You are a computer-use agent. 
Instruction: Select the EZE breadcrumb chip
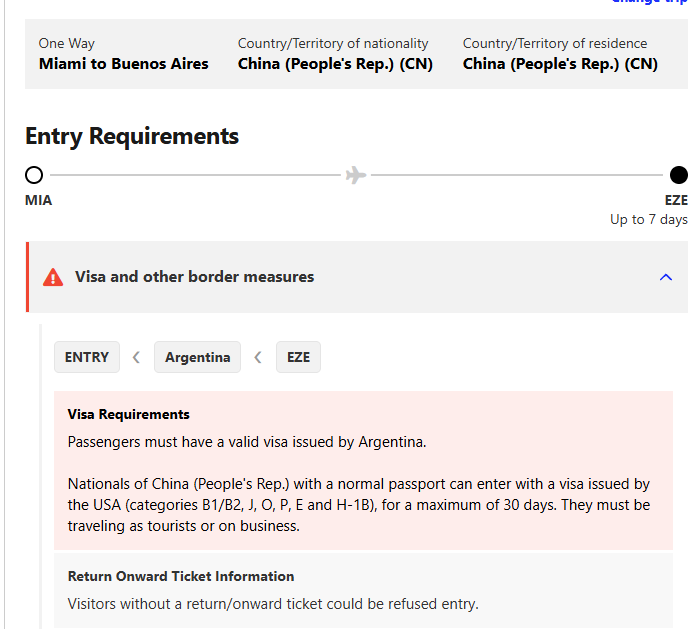298,357
